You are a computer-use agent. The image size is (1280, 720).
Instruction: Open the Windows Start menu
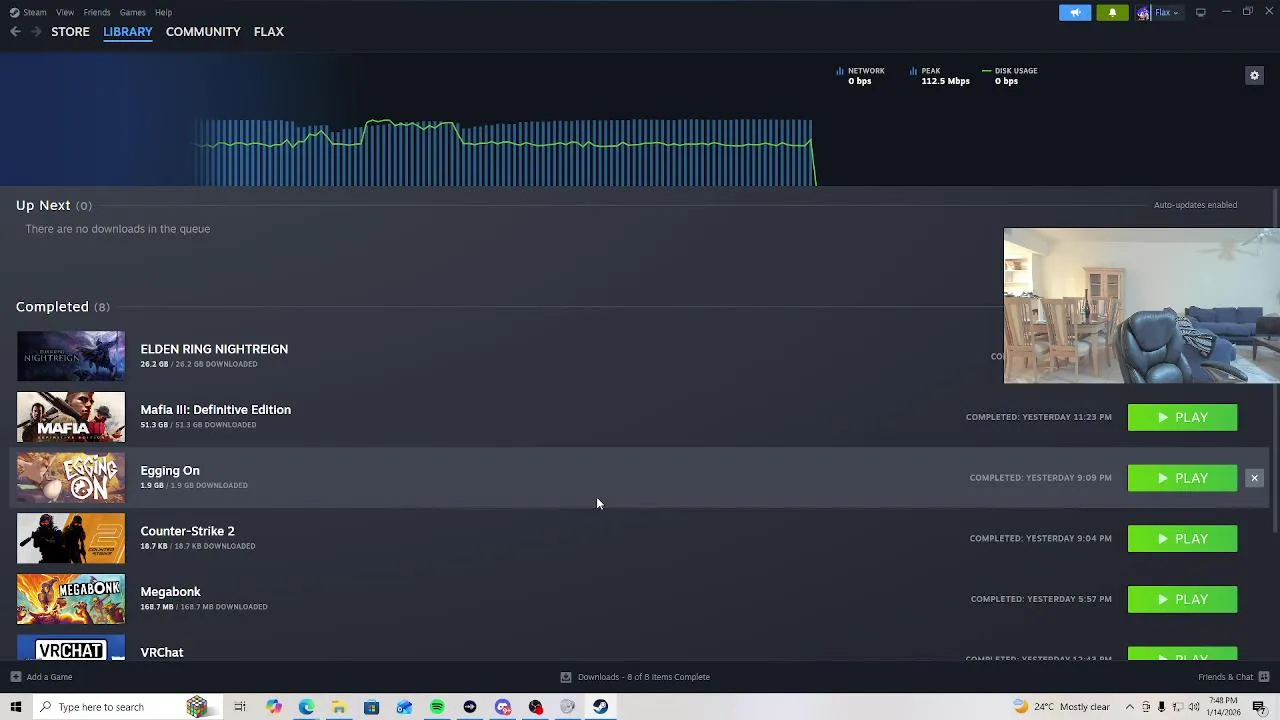click(x=15, y=707)
